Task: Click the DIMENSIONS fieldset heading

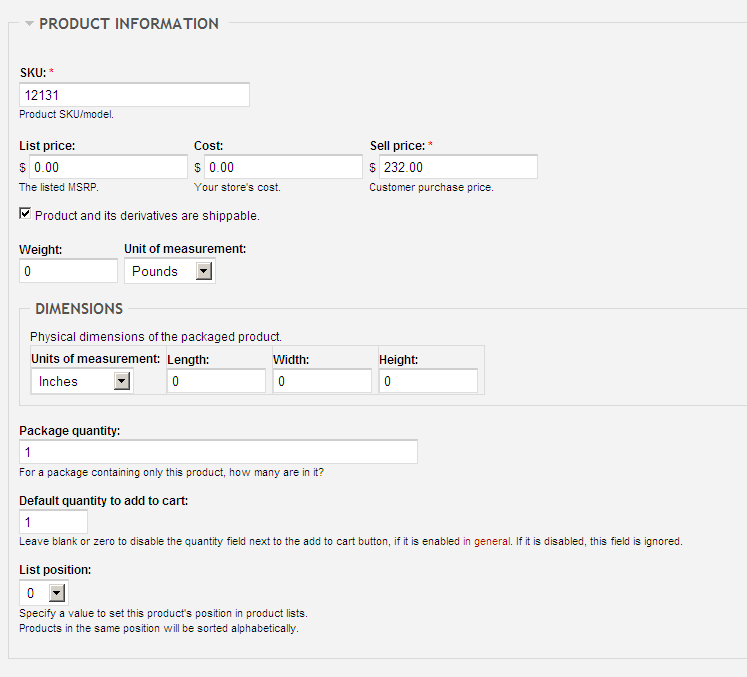Action: (x=79, y=308)
